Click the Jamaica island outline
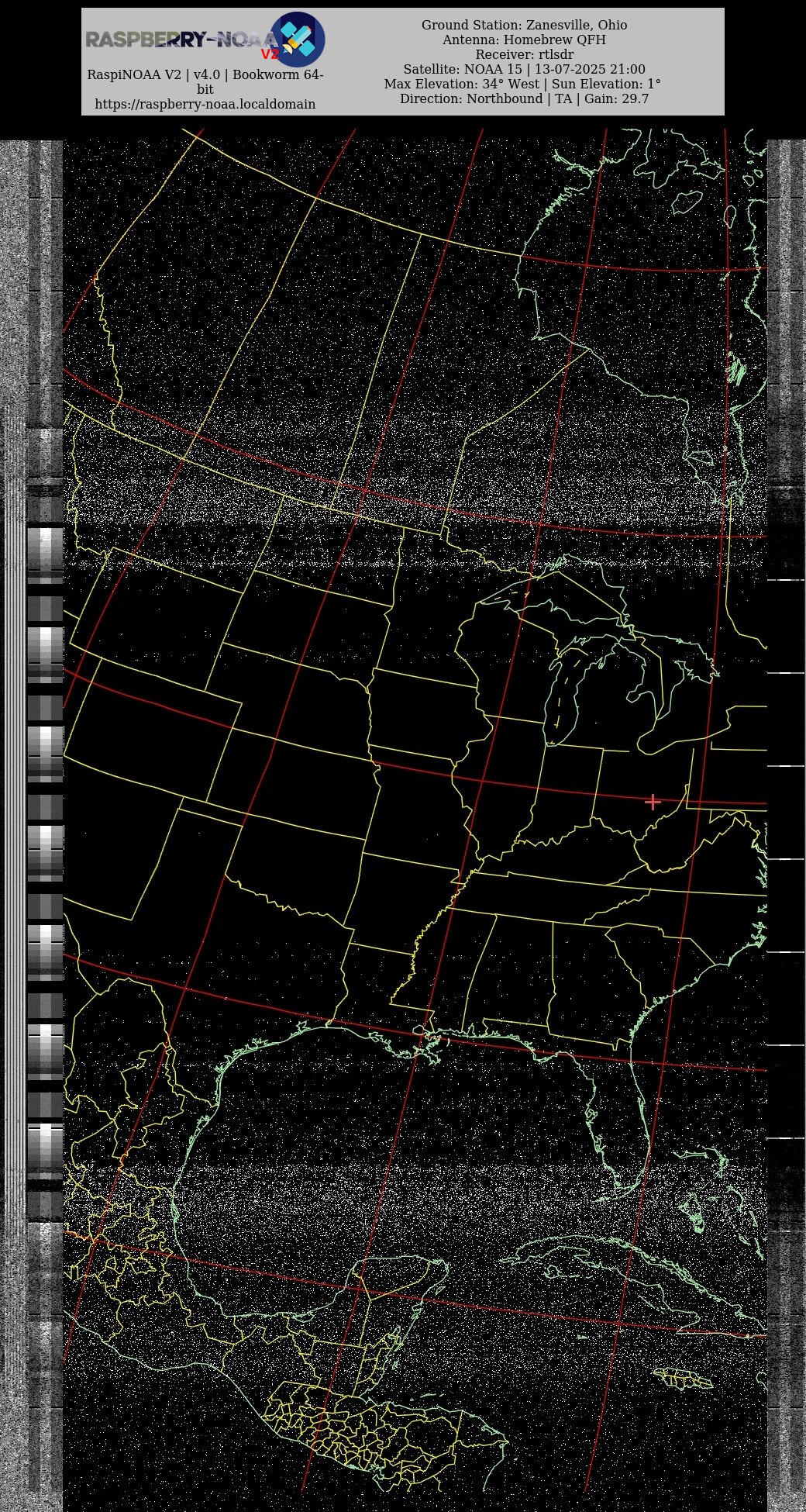 682,1379
